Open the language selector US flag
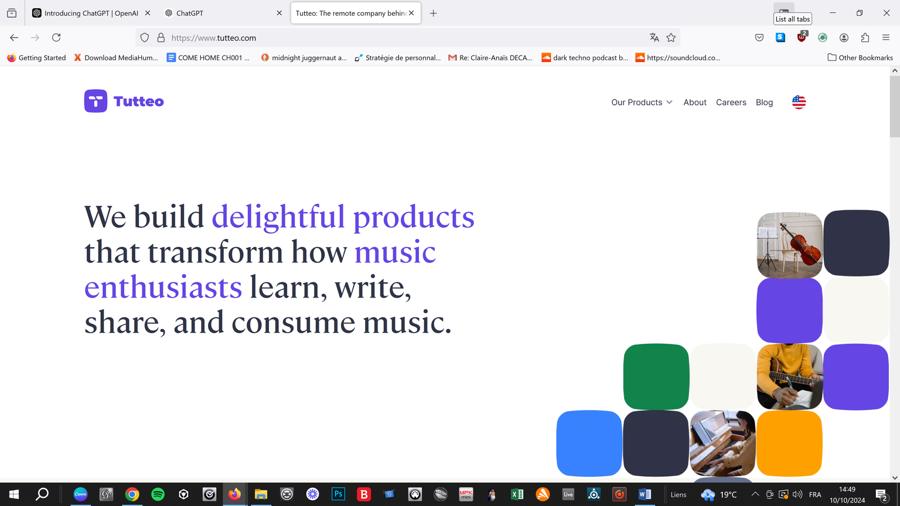Viewport: 900px width, 506px height. [x=799, y=102]
